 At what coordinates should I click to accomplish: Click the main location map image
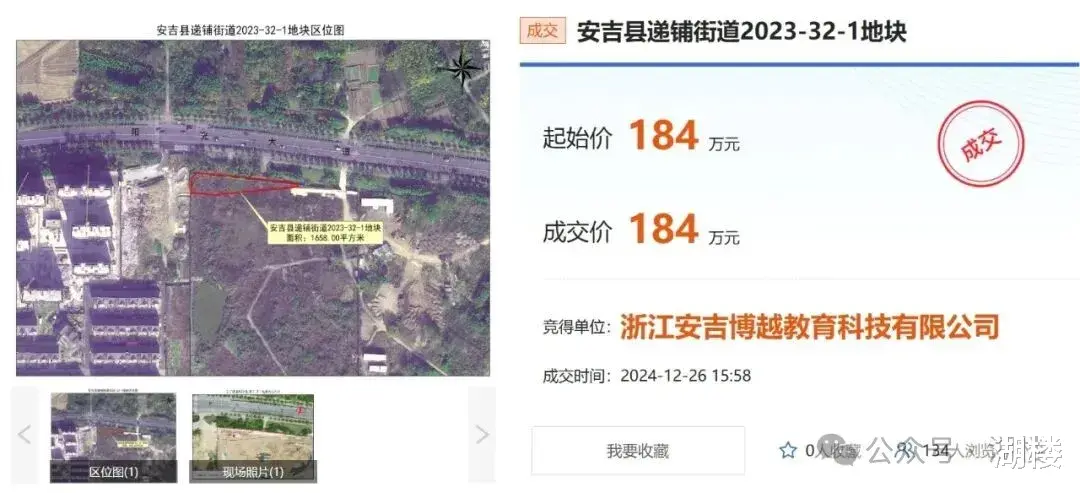253,207
